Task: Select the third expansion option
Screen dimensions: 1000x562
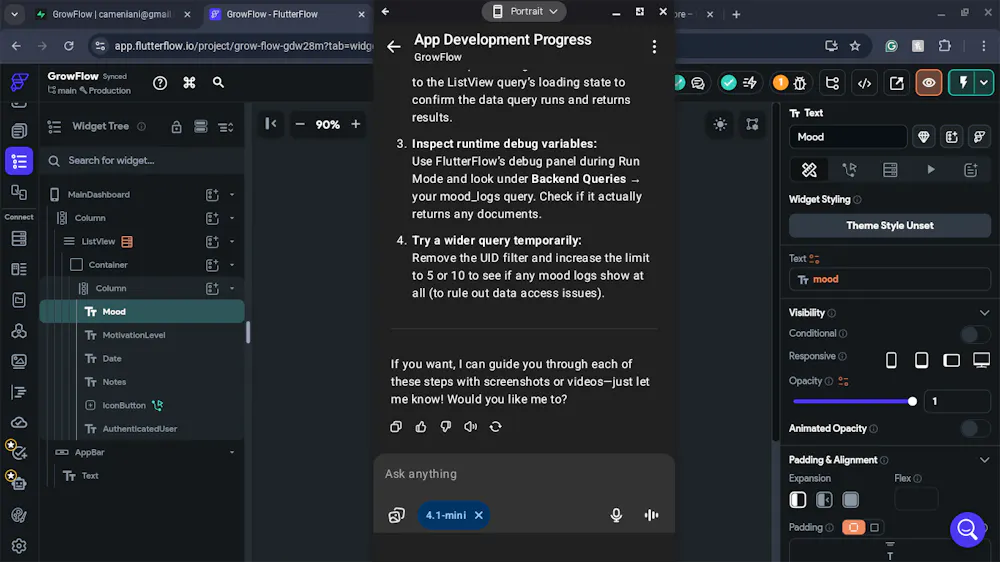Action: click(x=850, y=500)
